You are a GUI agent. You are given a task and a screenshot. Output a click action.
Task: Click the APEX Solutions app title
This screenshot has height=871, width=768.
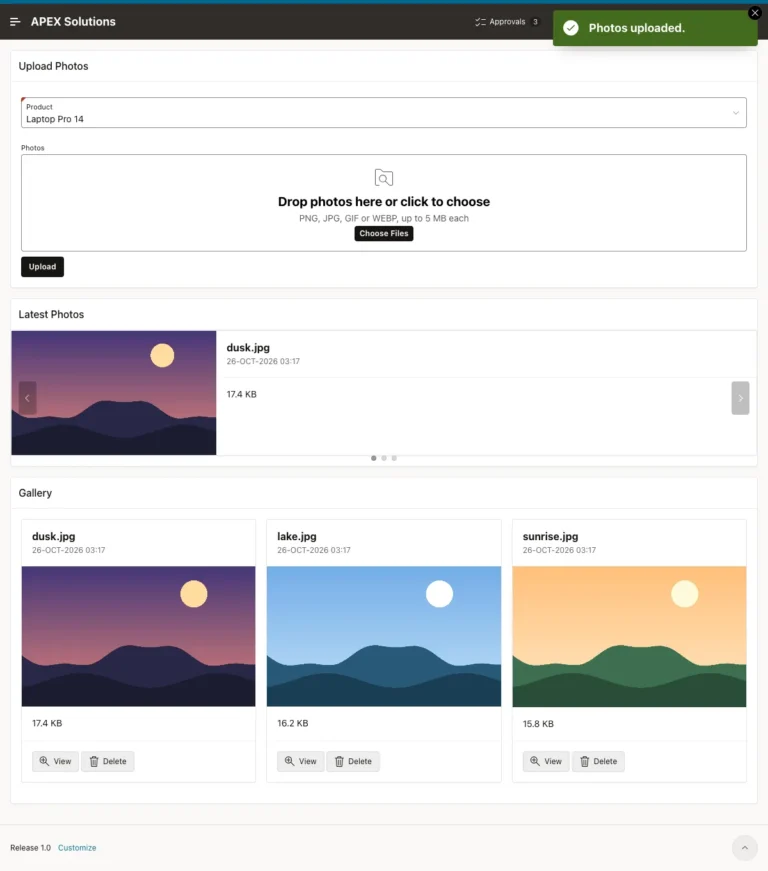73,22
